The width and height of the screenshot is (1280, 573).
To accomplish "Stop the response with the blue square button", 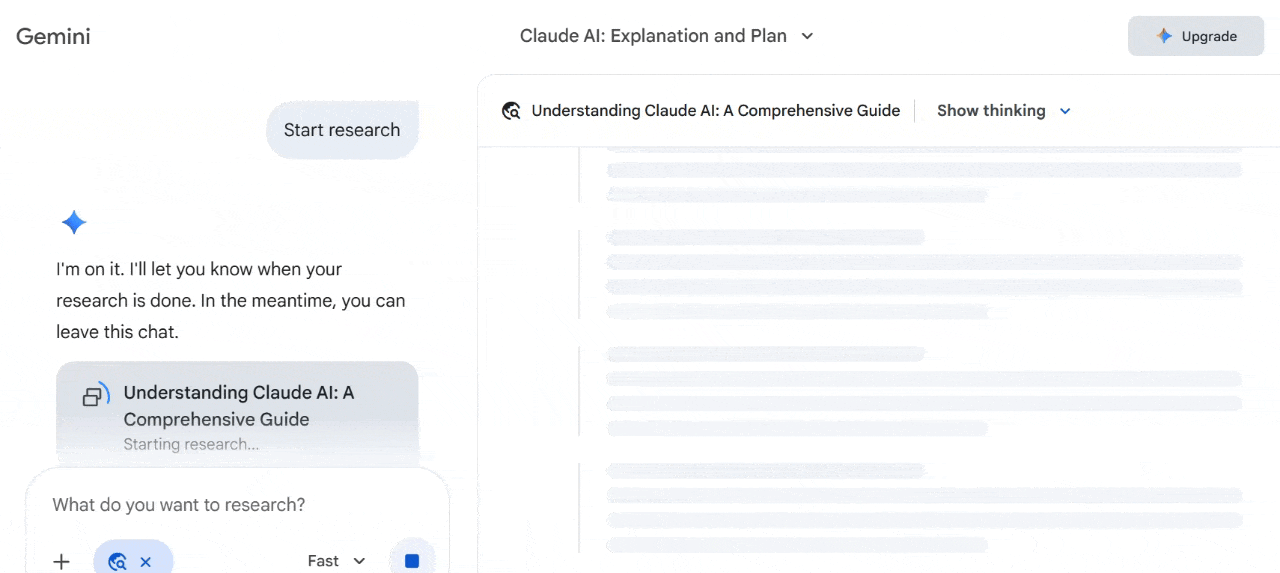I will [x=411, y=560].
